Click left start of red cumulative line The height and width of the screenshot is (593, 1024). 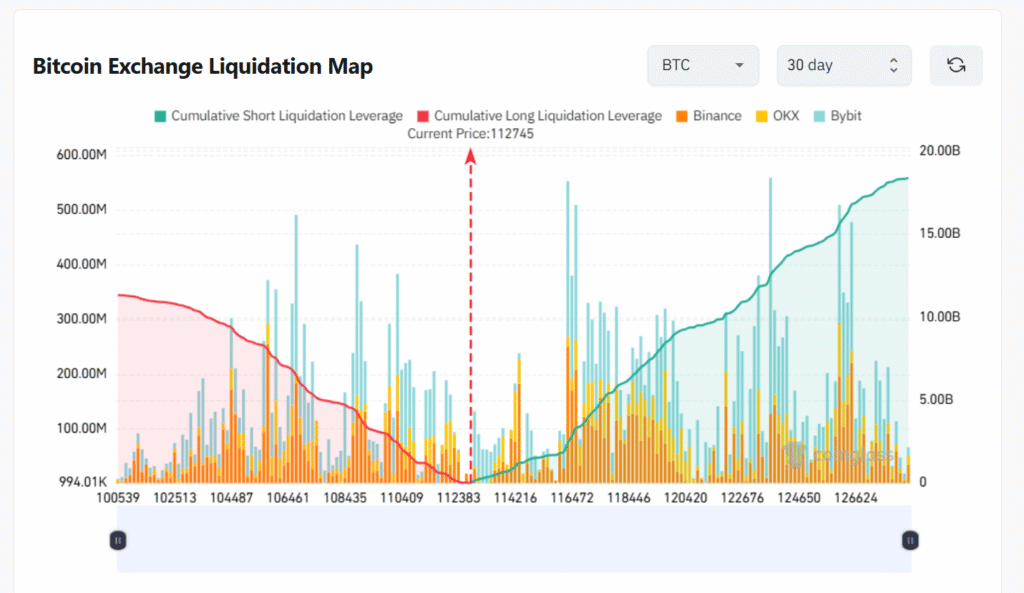pyautogui.click(x=119, y=295)
